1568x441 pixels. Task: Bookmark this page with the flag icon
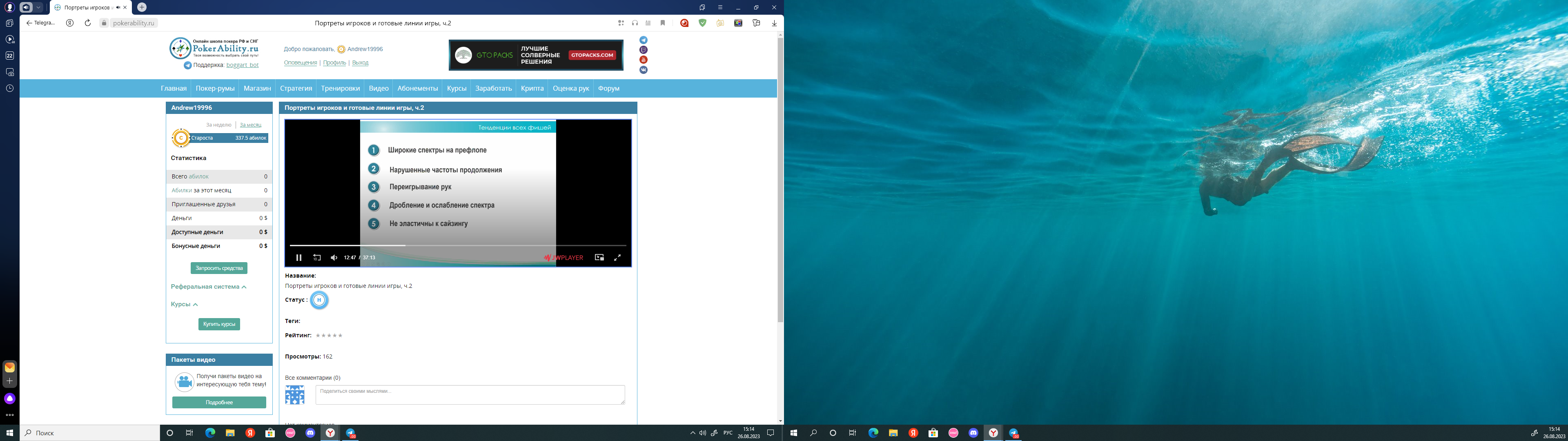[663, 23]
